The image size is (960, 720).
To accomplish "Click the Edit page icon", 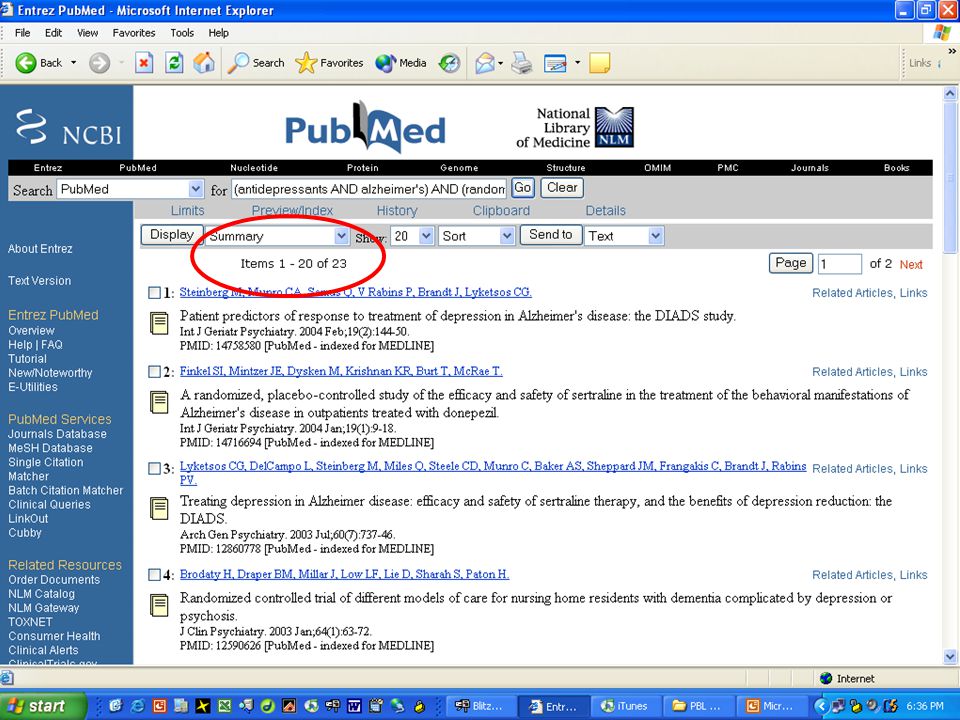I will click(x=555, y=62).
